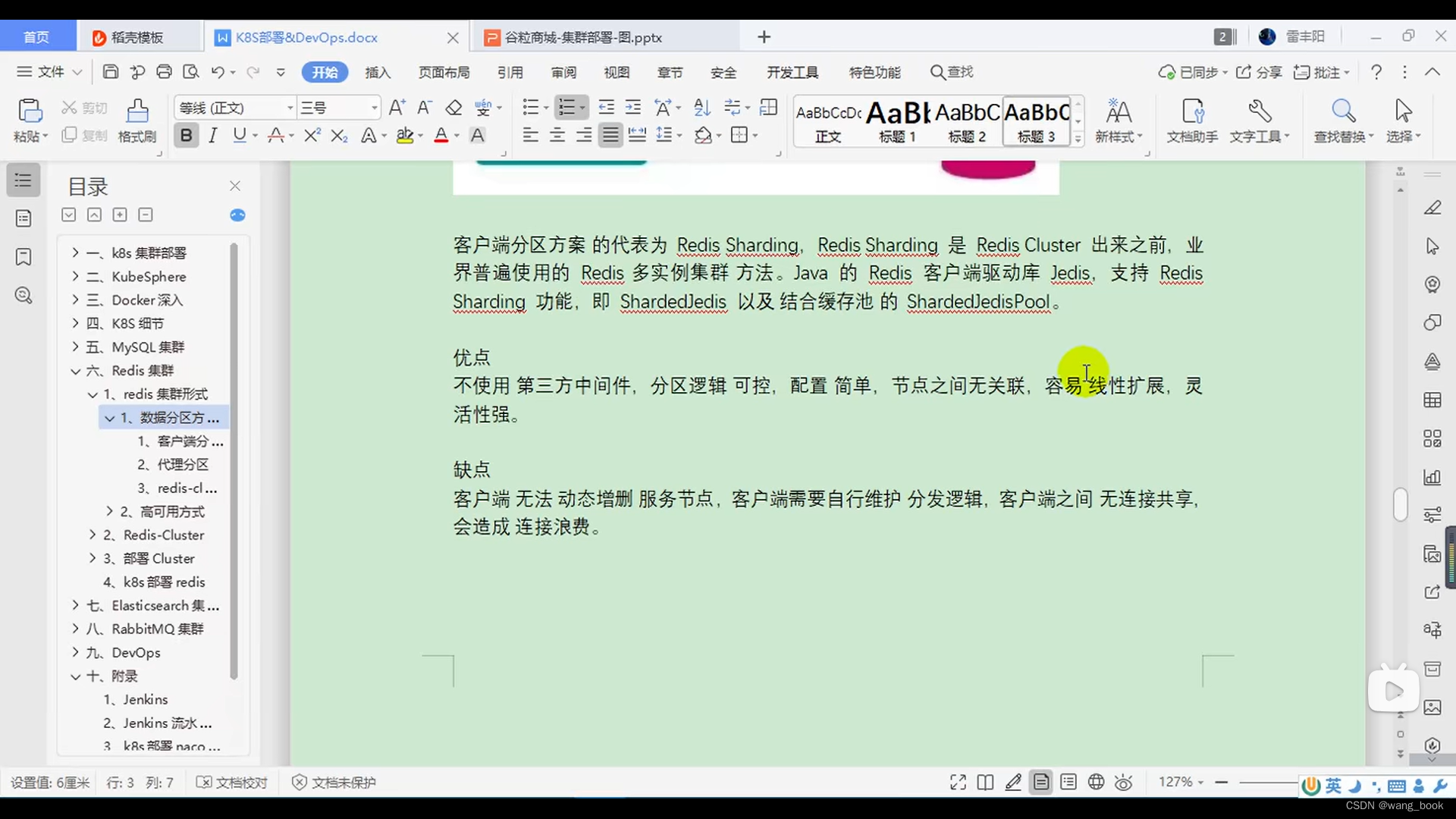Decrease indent icon
The width and height of the screenshot is (1456, 819).
pyautogui.click(x=606, y=108)
